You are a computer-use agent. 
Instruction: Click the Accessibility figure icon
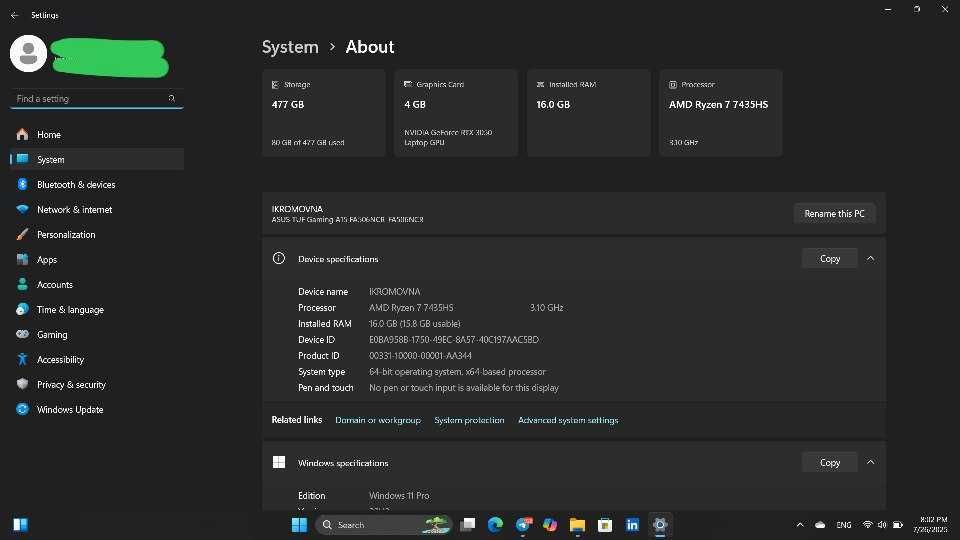[x=23, y=359]
